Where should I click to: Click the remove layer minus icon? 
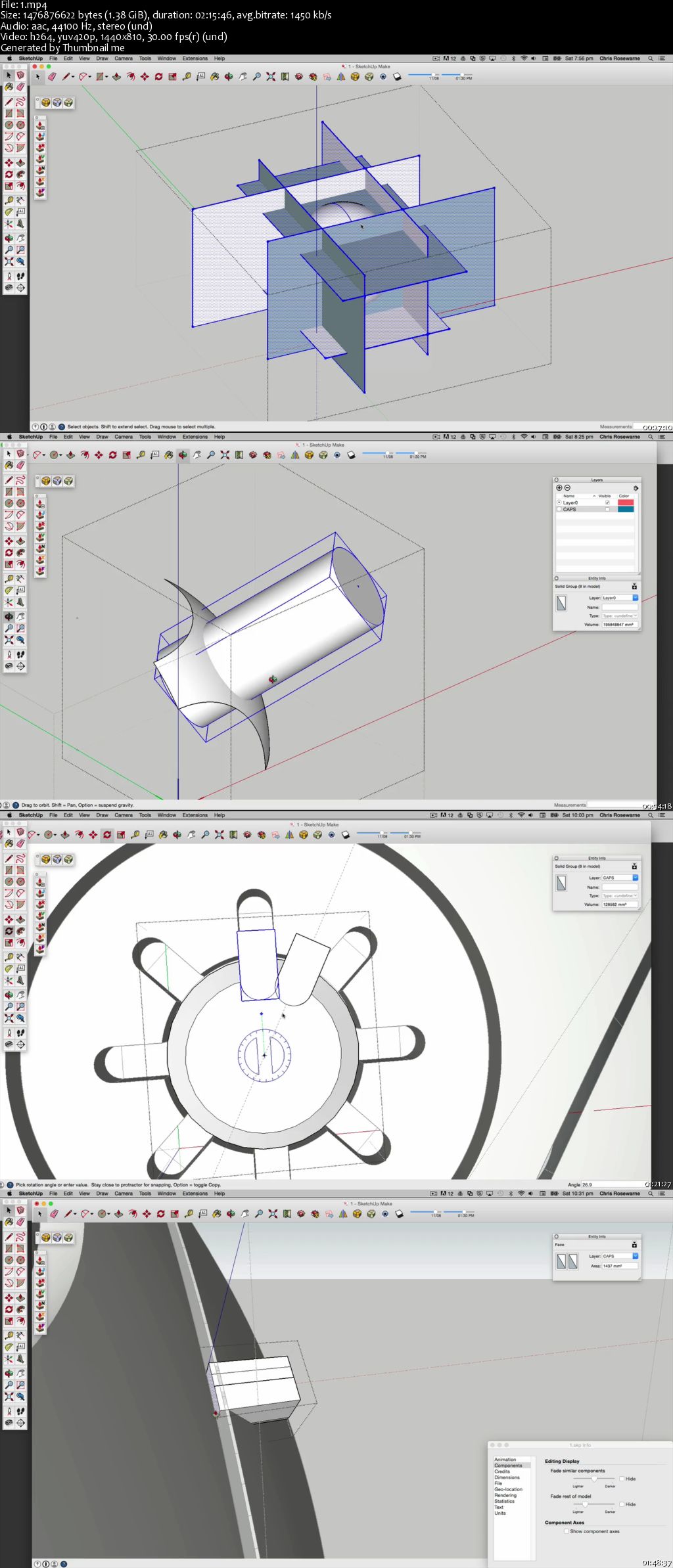point(567,487)
